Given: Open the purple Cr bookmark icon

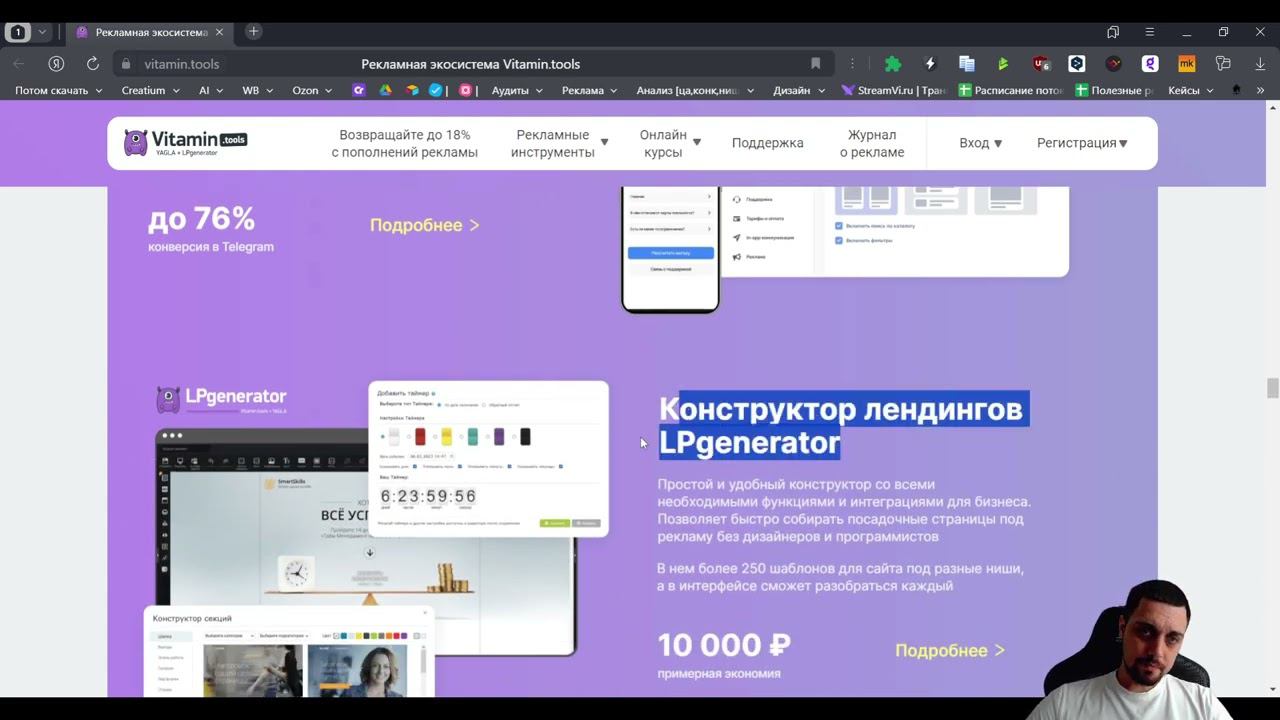Looking at the screenshot, I should tap(359, 90).
